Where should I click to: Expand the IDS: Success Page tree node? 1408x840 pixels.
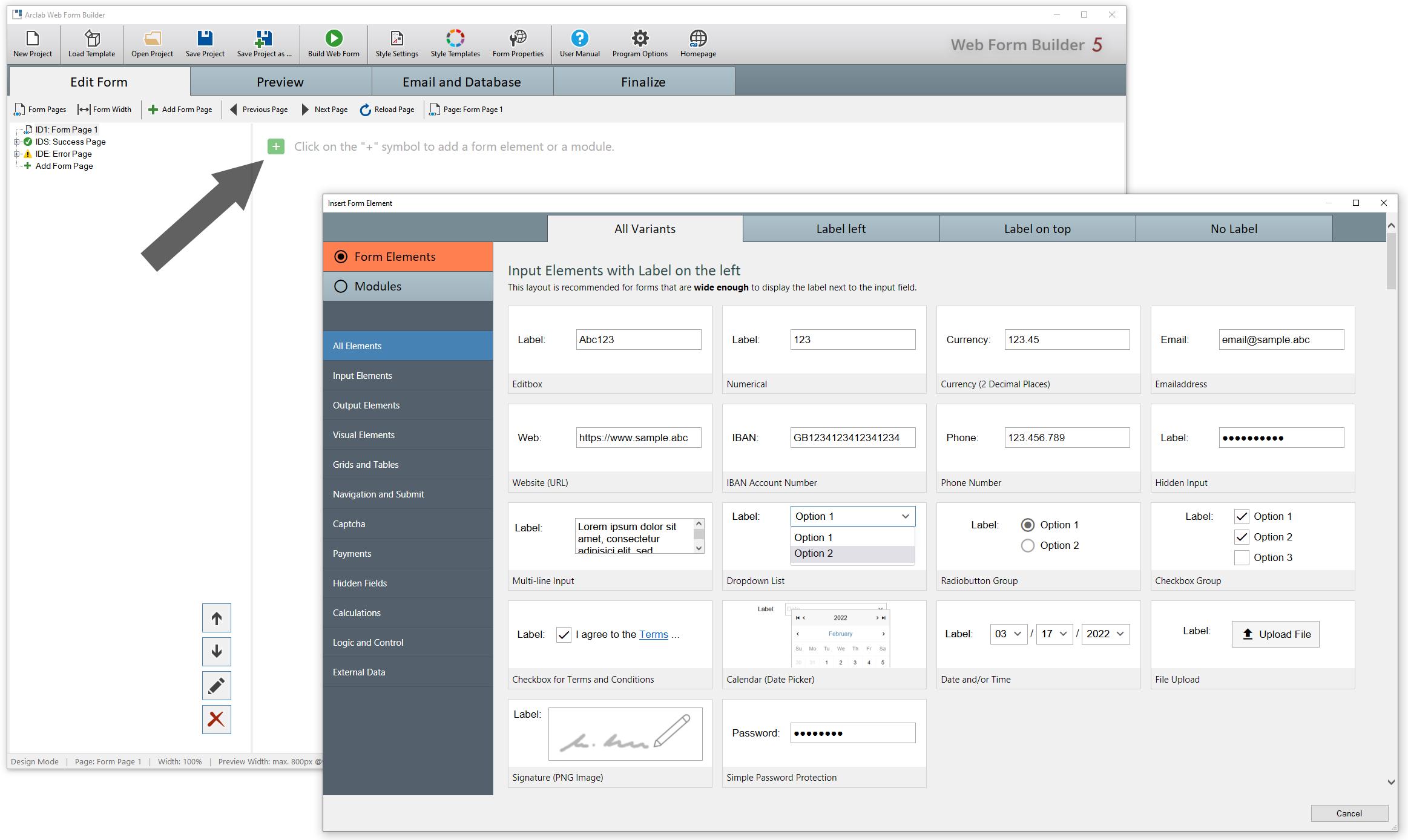(x=17, y=142)
